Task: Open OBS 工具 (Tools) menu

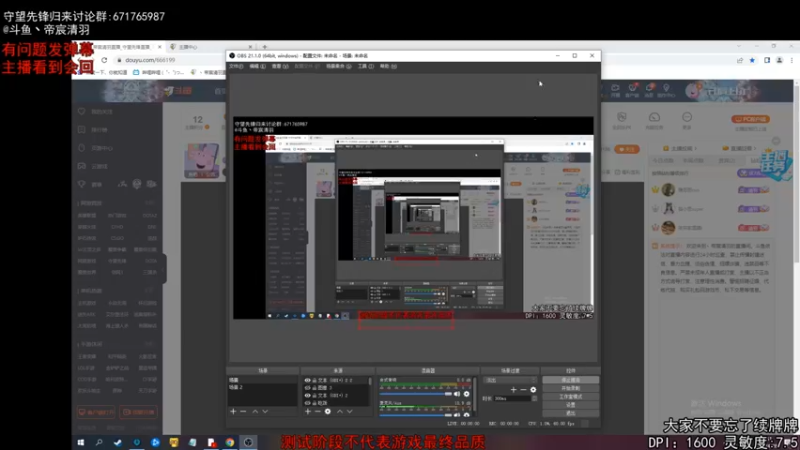Action: [x=365, y=66]
